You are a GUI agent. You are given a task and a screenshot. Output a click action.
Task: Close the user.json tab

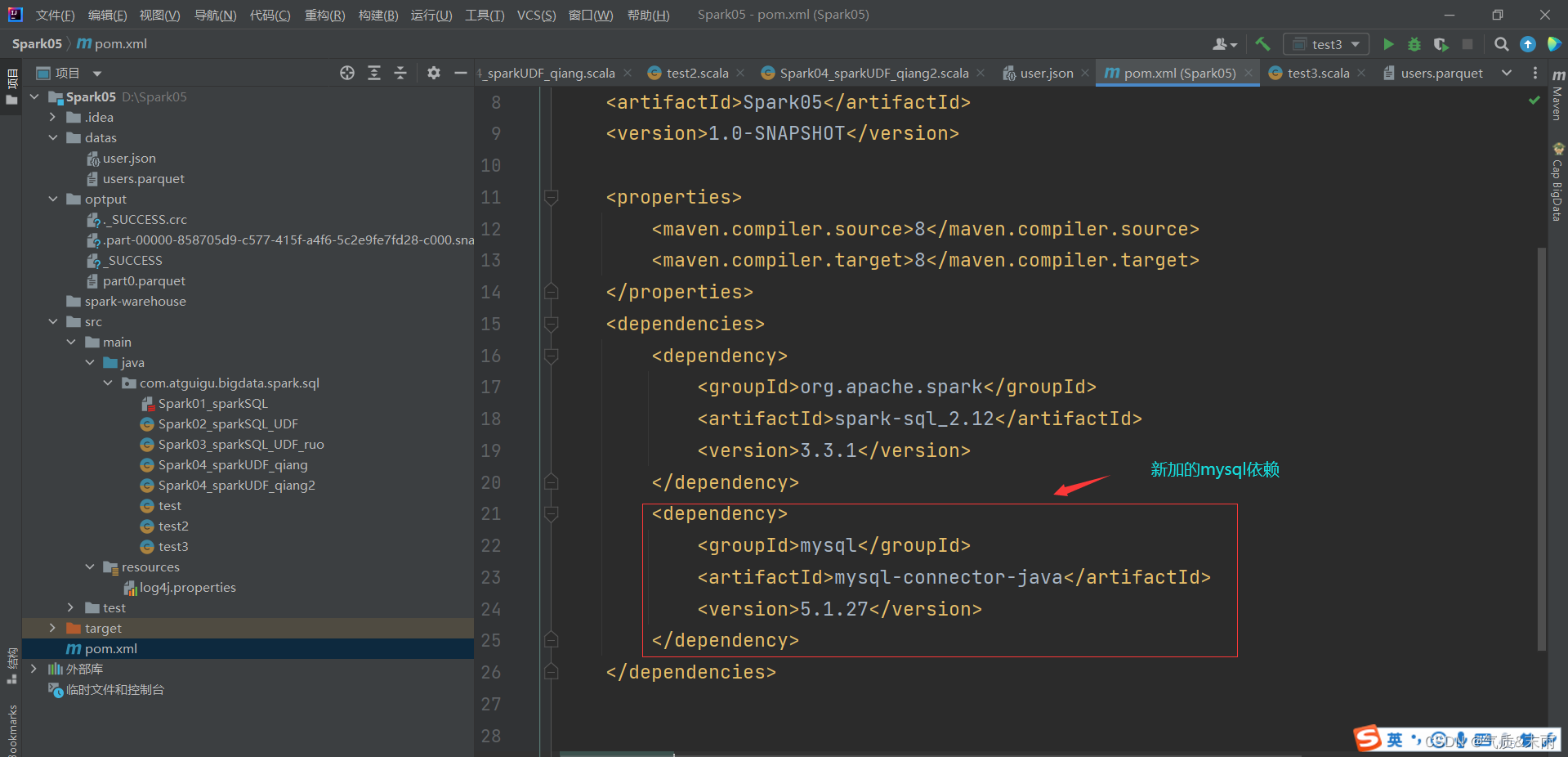1085,73
